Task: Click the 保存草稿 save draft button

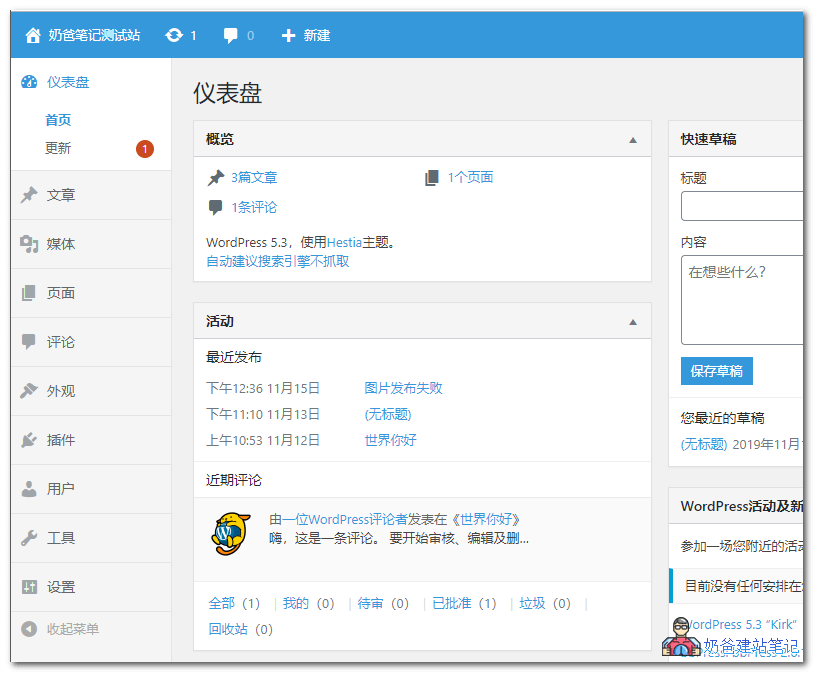Action: tap(716, 371)
